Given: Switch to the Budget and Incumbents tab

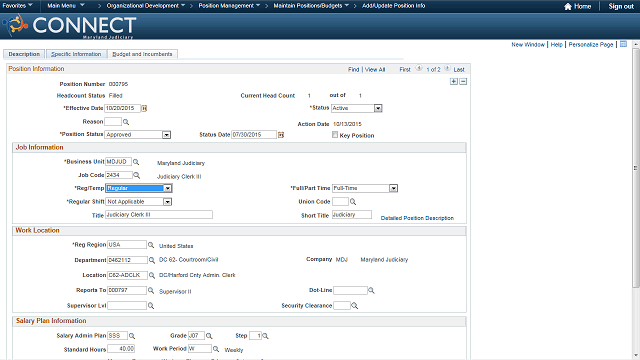Looking at the screenshot, I should click(x=142, y=54).
